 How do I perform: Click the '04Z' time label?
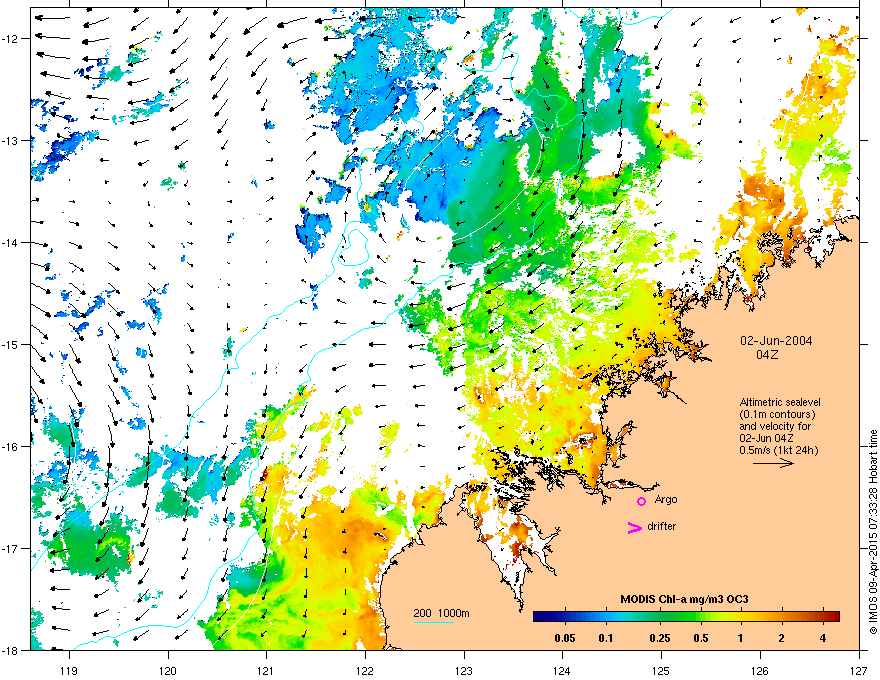767,355
